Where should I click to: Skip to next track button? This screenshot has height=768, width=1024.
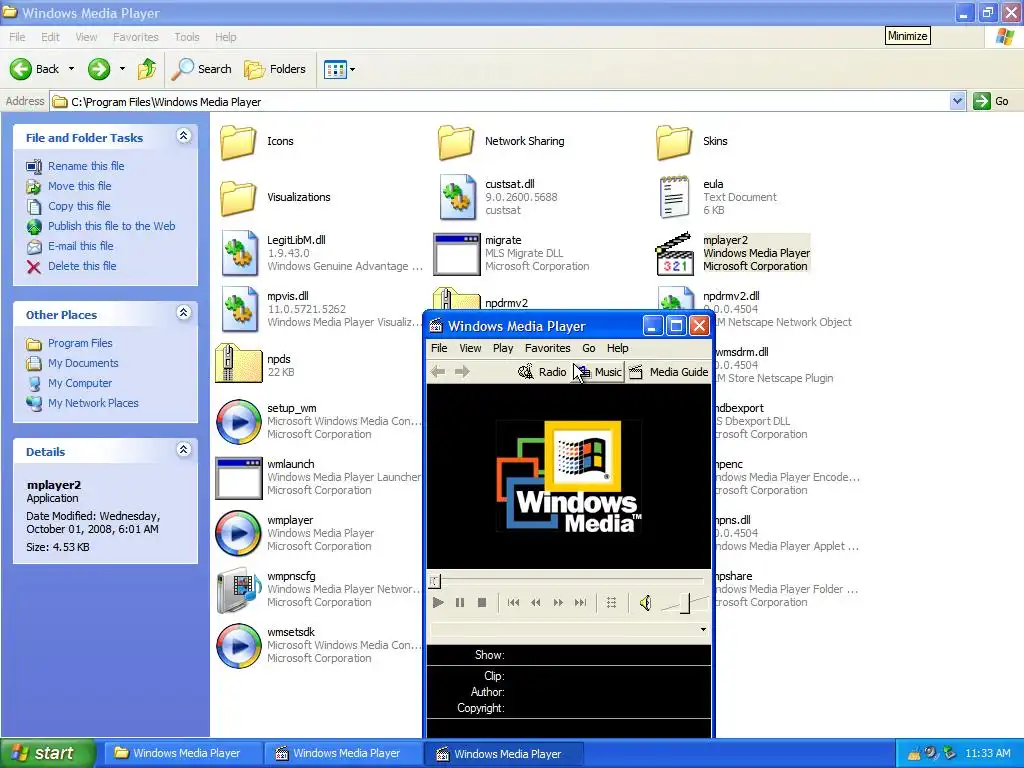point(580,603)
